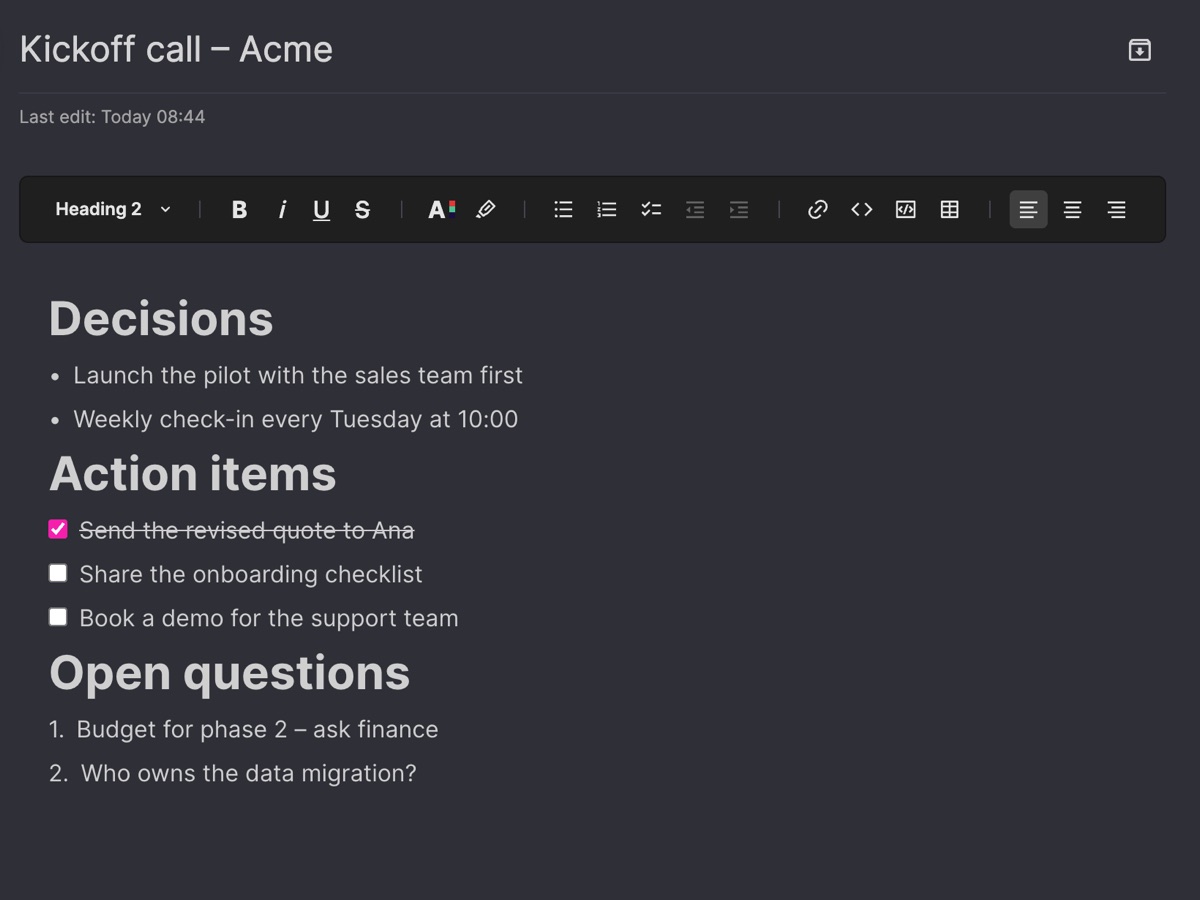Viewport: 1200px width, 900px height.
Task: Click 'Launch the pilot with the sales team first'
Action: pos(298,376)
